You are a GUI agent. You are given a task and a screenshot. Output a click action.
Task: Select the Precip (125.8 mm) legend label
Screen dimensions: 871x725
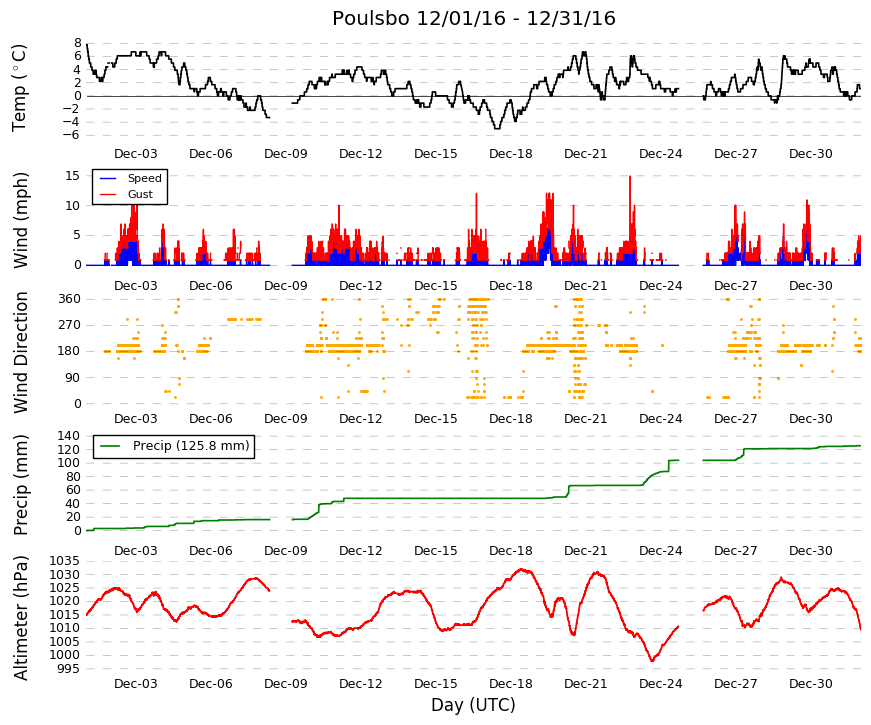191,446
